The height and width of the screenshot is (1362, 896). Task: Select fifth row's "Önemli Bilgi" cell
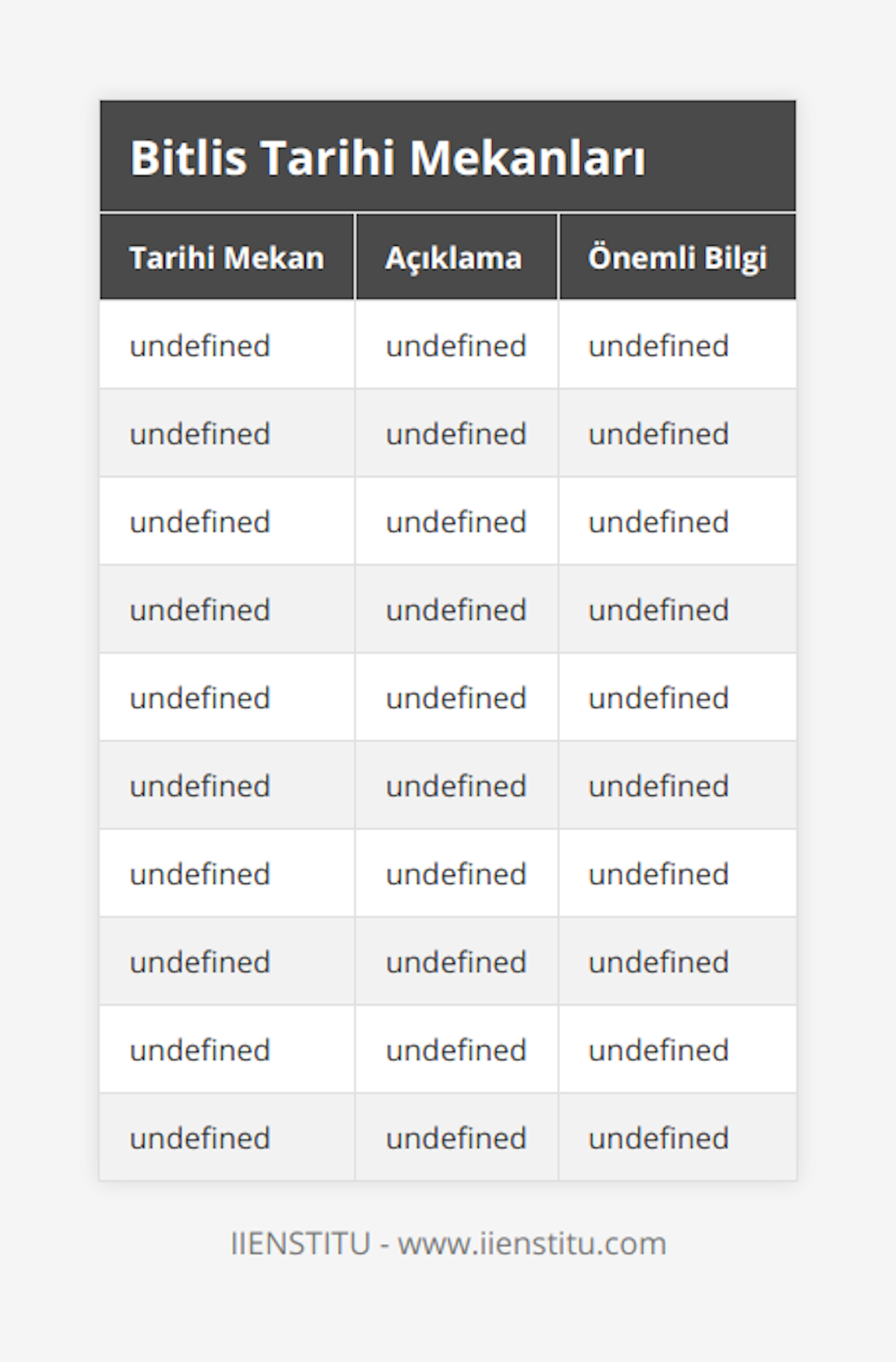[x=658, y=699]
